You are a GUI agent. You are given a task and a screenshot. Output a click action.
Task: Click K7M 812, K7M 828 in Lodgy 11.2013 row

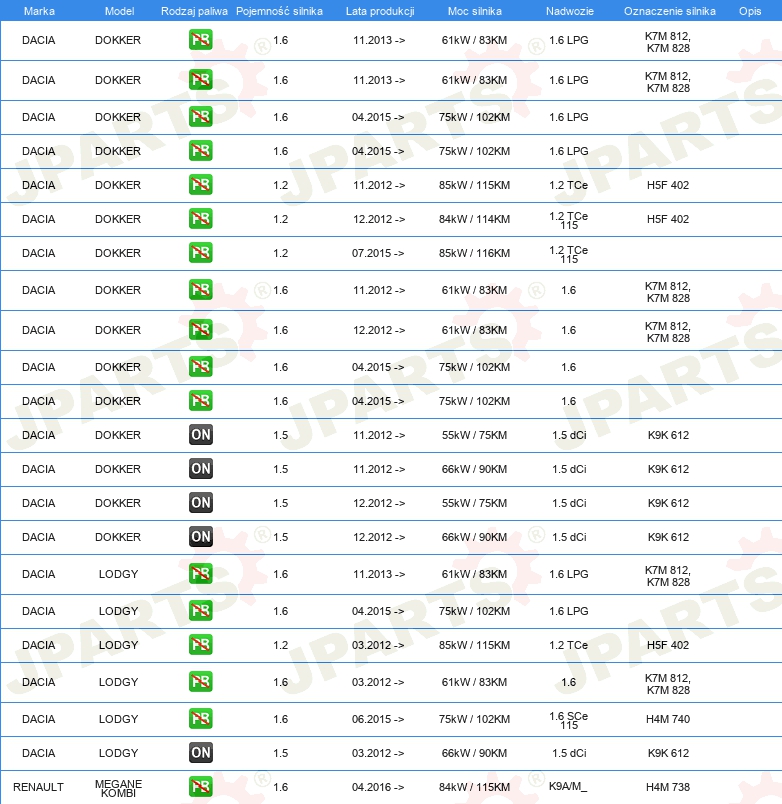pyautogui.click(x=668, y=576)
